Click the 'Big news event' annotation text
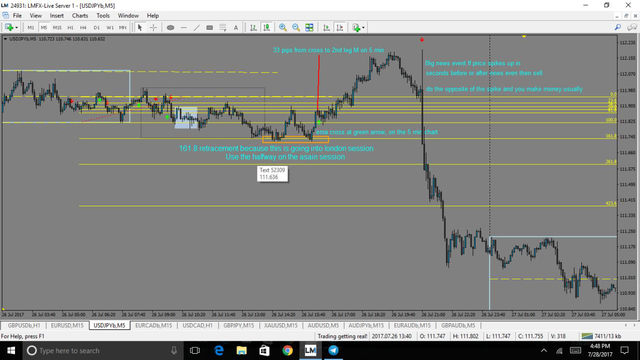640x360 pixels. click(473, 63)
